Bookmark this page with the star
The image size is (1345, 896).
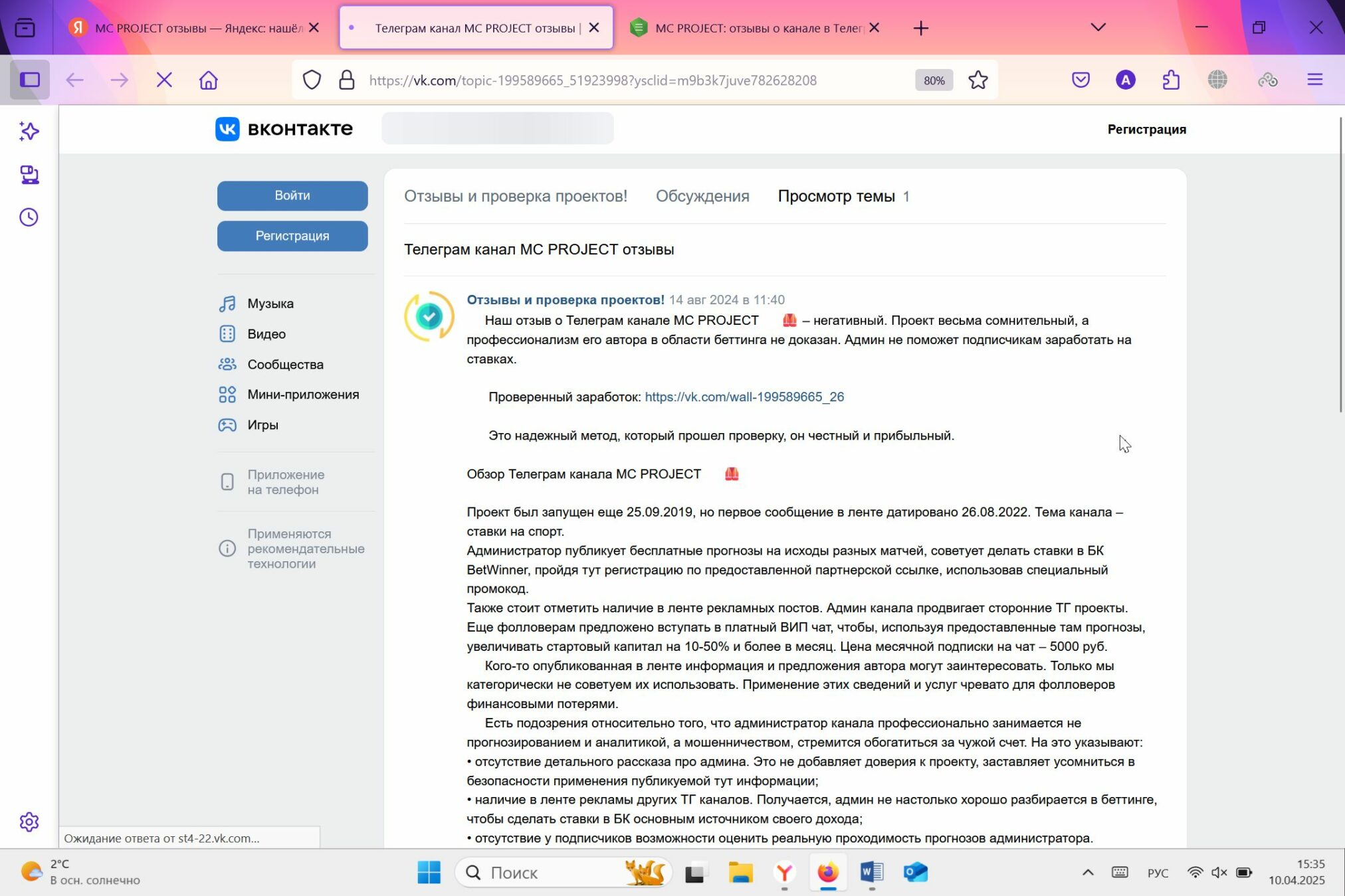coord(978,80)
